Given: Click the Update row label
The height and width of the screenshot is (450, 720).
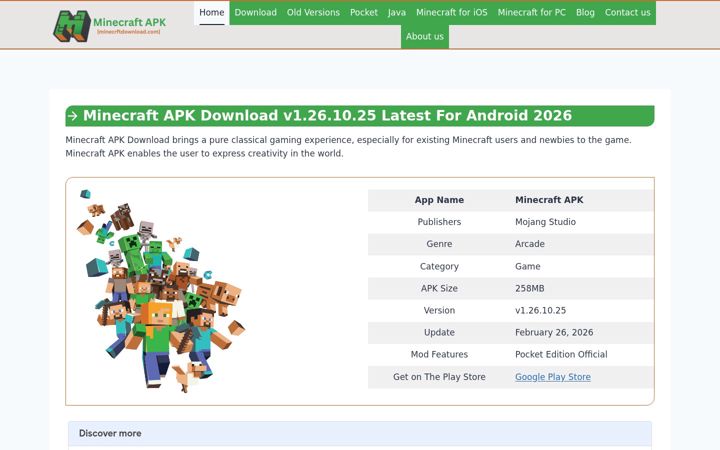Looking at the screenshot, I should (439, 332).
